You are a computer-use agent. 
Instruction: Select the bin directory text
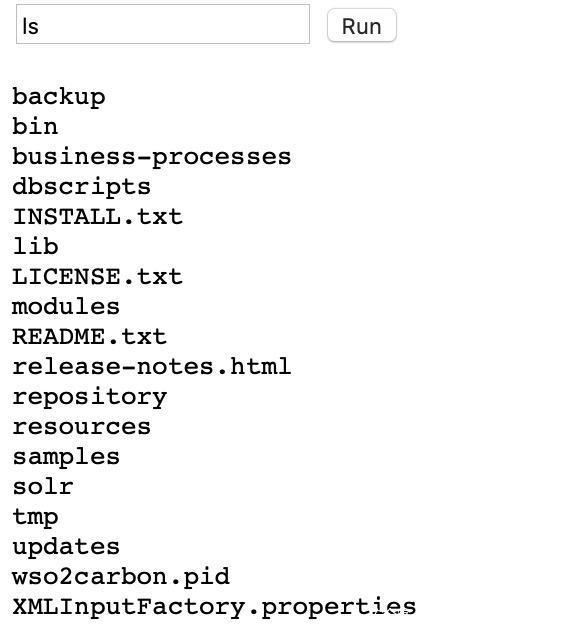[35, 126]
